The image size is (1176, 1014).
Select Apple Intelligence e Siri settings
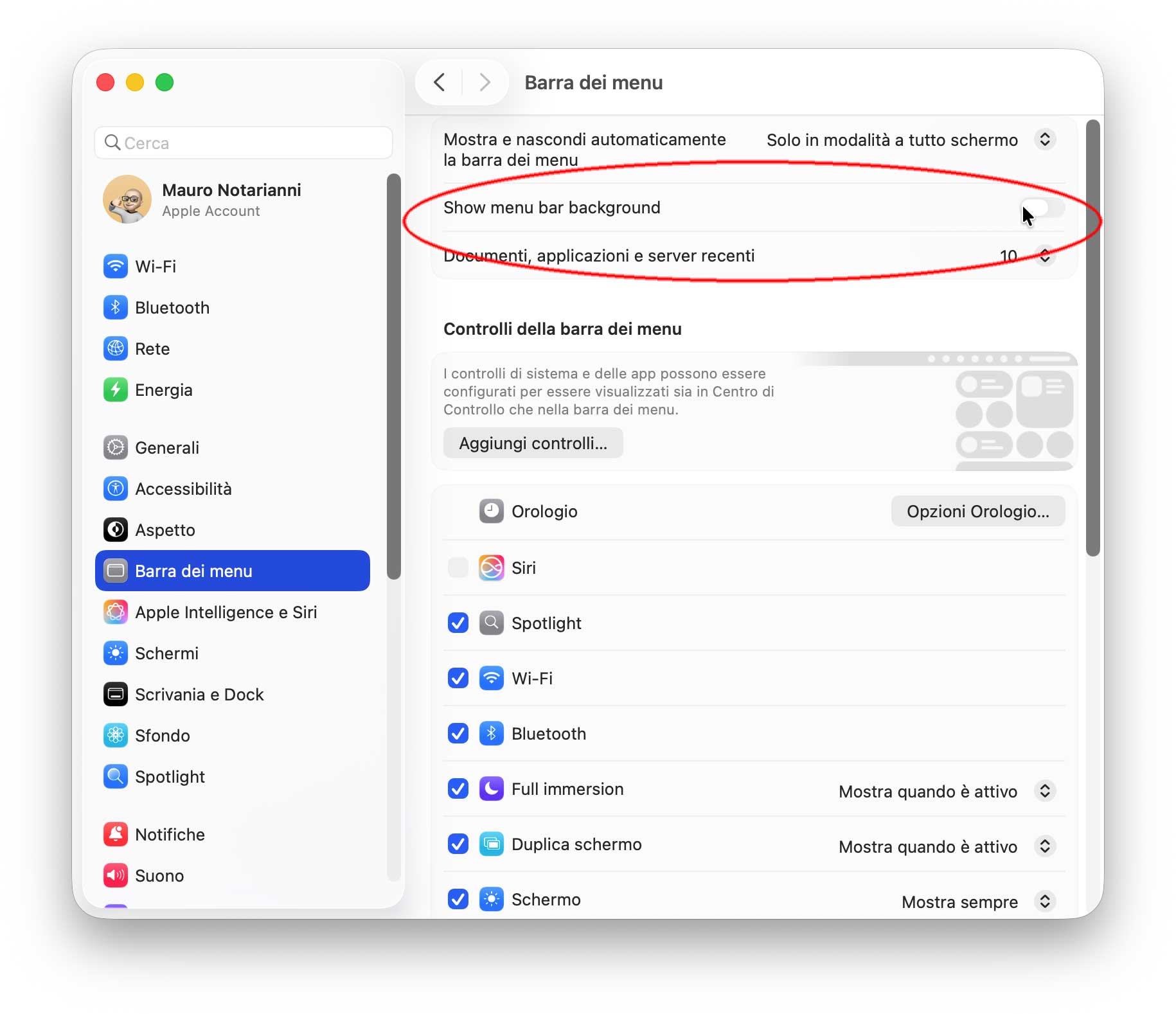(226, 612)
